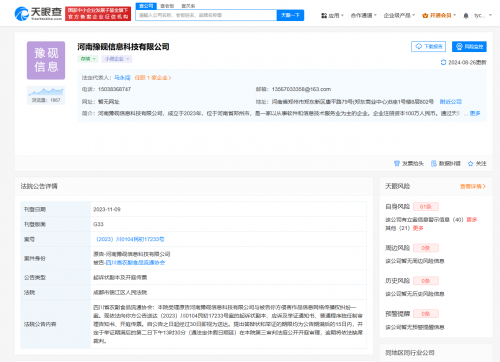The image size is (500, 362).
Task: Select the 查老板 search tab
Action: click(167, 6)
